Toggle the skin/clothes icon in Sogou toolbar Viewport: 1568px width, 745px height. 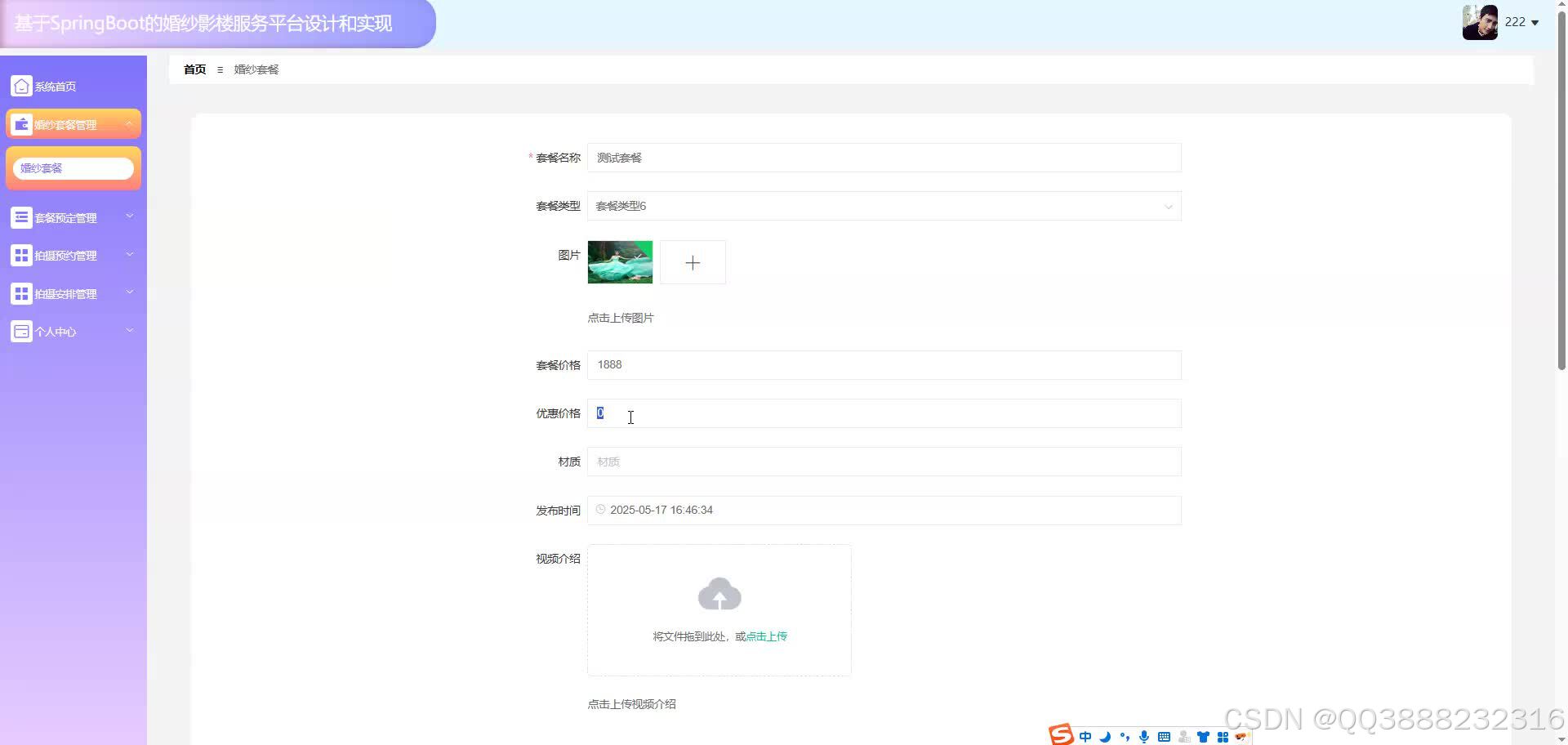coord(1203,736)
